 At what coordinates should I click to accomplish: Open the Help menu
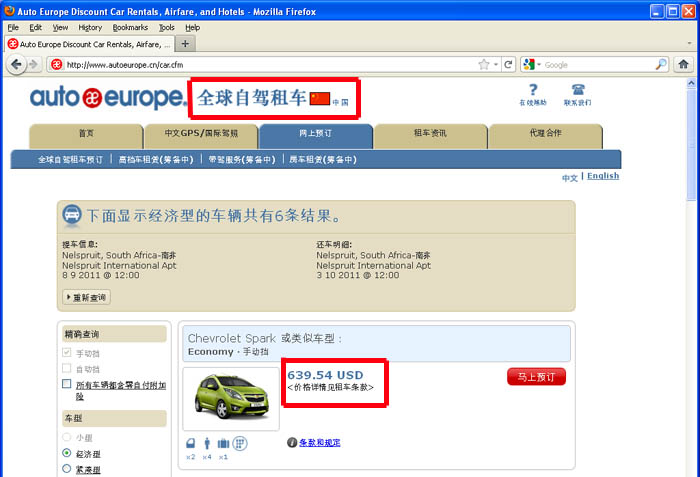click(192, 27)
